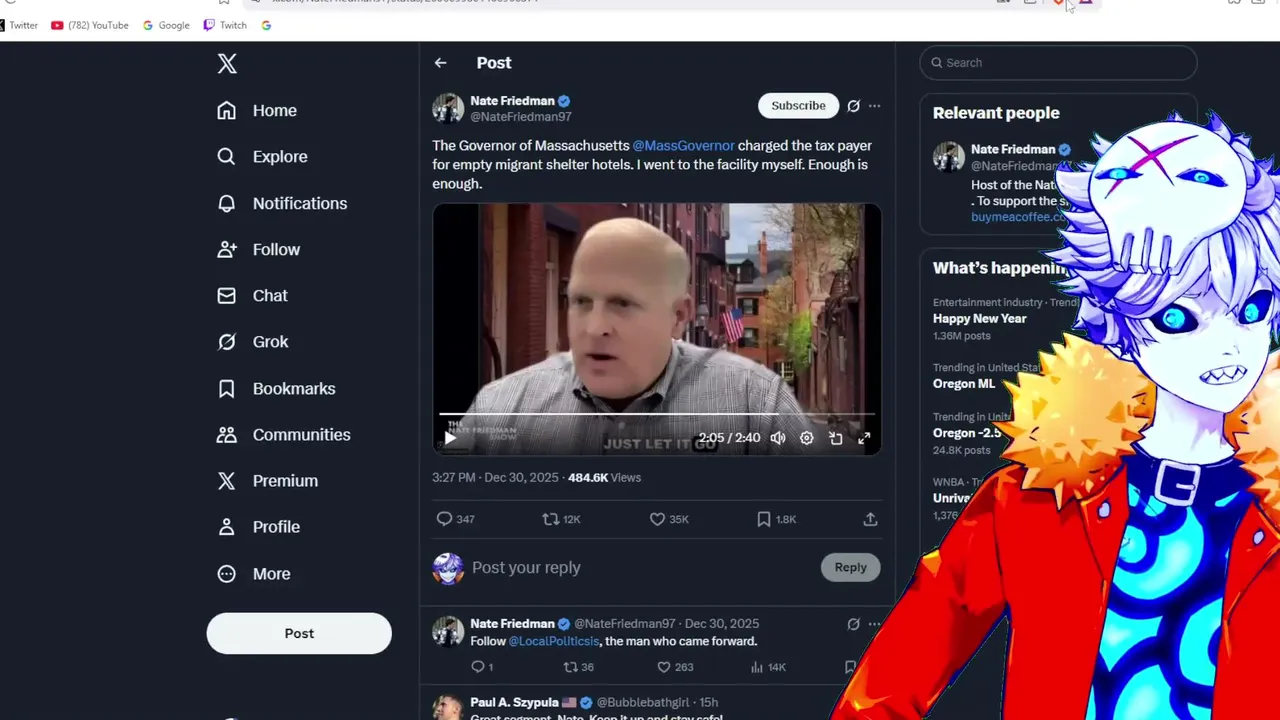Like the post with 35K likes

[669, 519]
